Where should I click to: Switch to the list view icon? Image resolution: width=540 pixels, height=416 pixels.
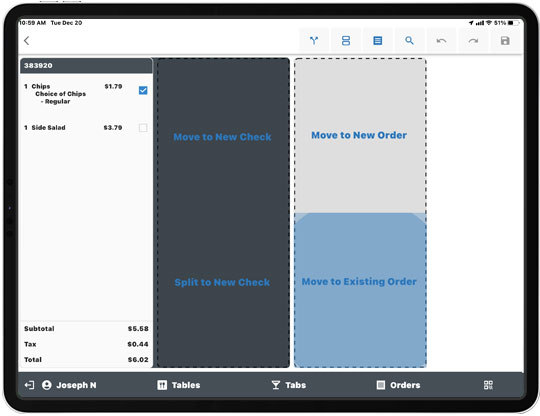(x=377, y=41)
